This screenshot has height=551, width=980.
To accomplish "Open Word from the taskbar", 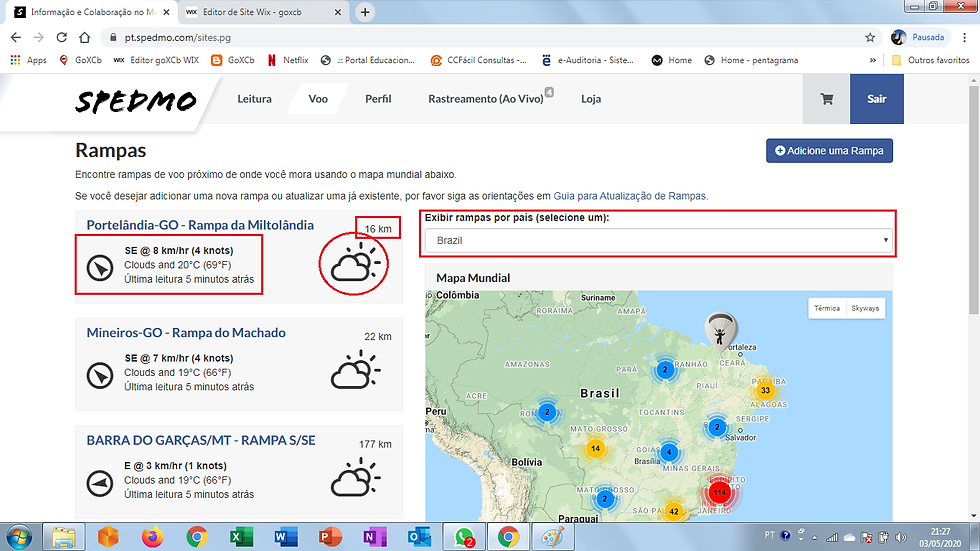I will [x=286, y=537].
